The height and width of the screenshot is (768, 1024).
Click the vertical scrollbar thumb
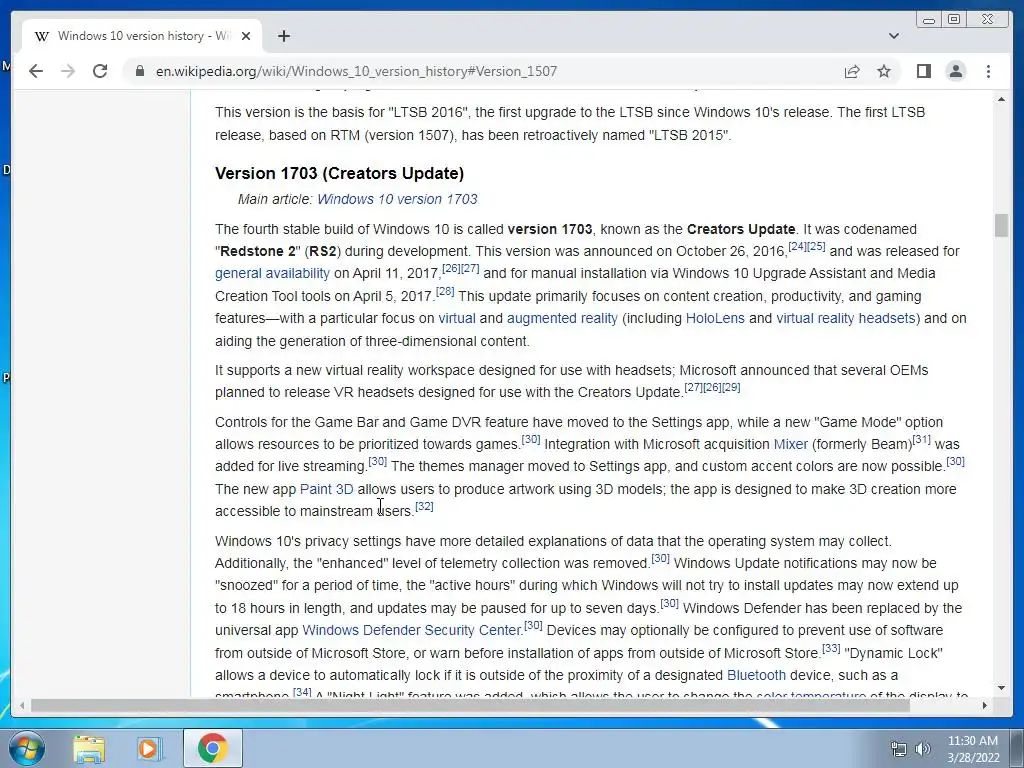pyautogui.click(x=1001, y=226)
